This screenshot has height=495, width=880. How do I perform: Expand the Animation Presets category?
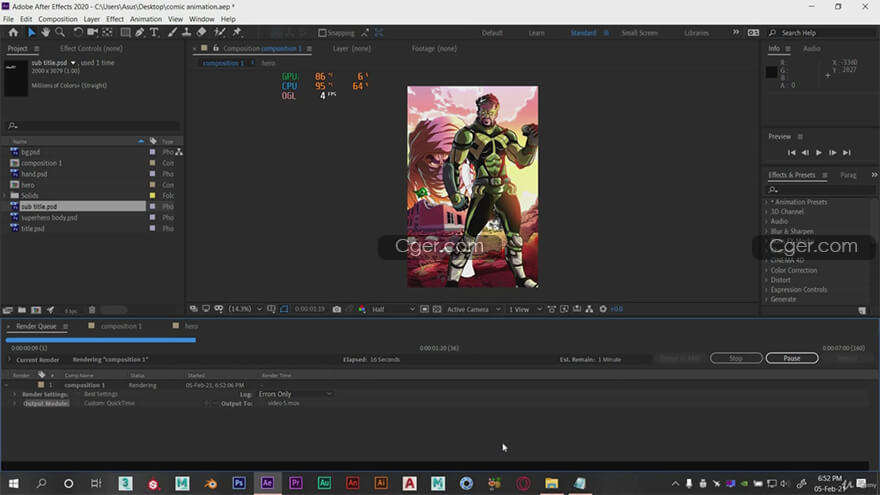point(767,202)
